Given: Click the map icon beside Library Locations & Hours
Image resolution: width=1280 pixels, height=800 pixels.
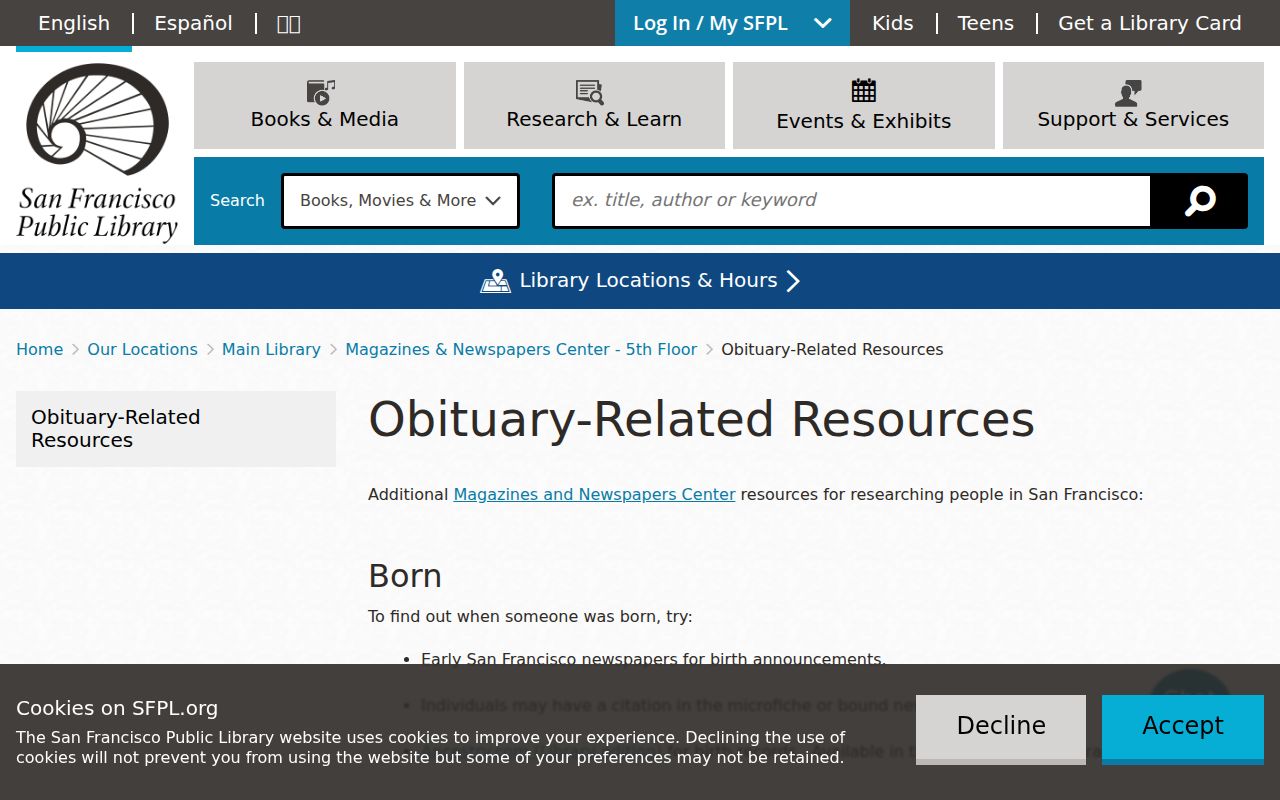Looking at the screenshot, I should click(495, 281).
